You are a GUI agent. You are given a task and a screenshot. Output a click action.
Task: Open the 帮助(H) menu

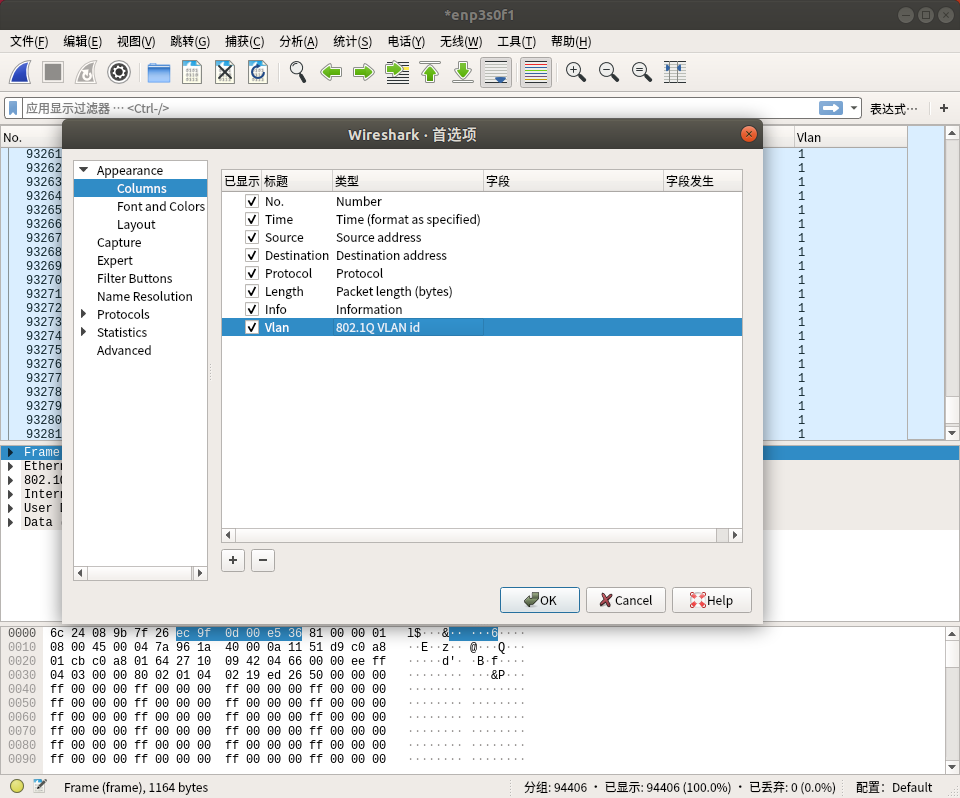[x=571, y=42]
